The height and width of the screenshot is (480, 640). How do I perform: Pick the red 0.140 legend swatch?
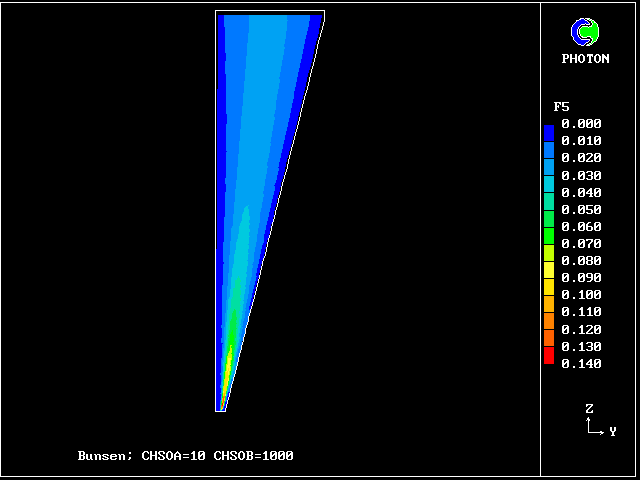[x=548, y=358]
